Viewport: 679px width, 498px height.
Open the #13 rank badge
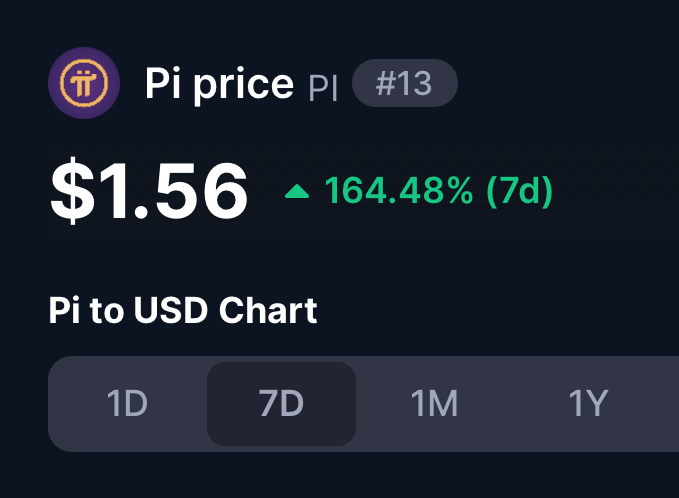coord(405,83)
